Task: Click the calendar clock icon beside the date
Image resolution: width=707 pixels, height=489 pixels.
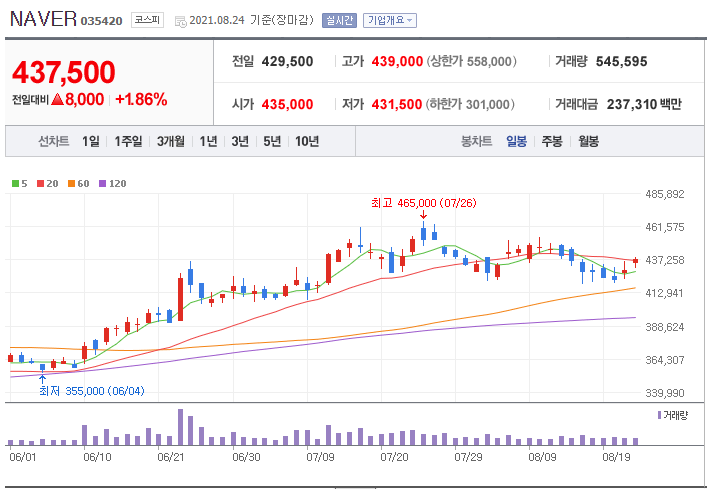Action: 181,21
